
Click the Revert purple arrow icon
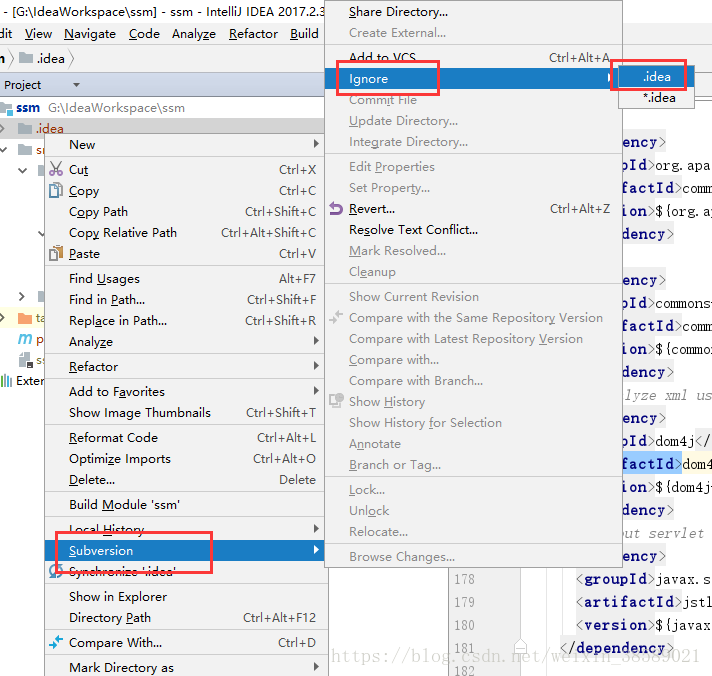[336, 208]
